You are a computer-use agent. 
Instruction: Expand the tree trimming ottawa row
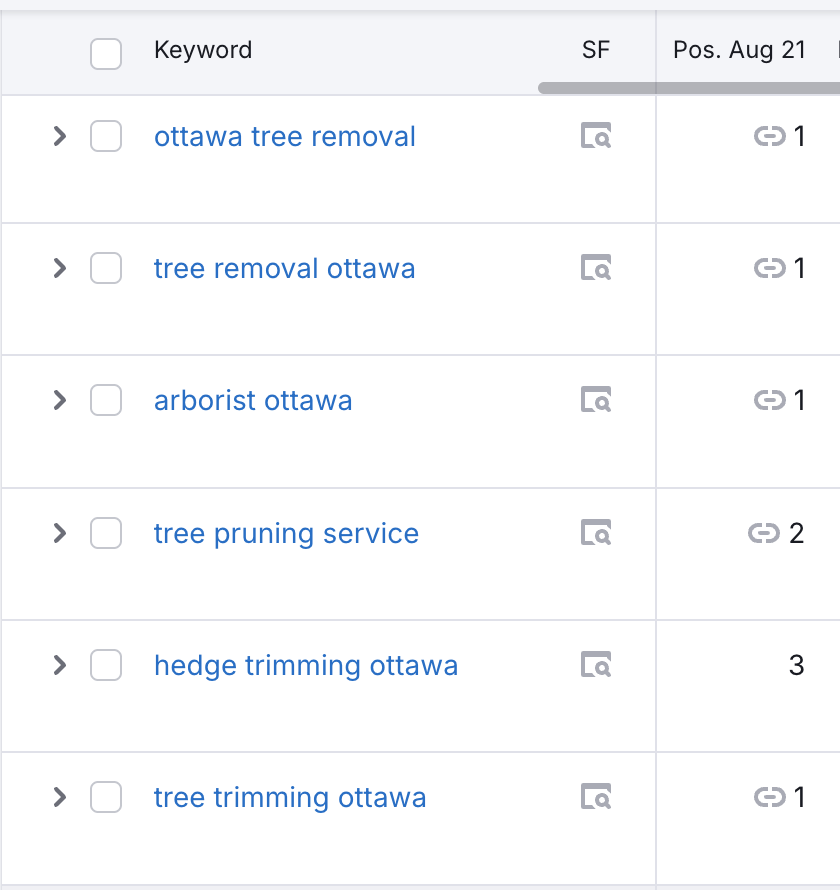tap(60, 796)
